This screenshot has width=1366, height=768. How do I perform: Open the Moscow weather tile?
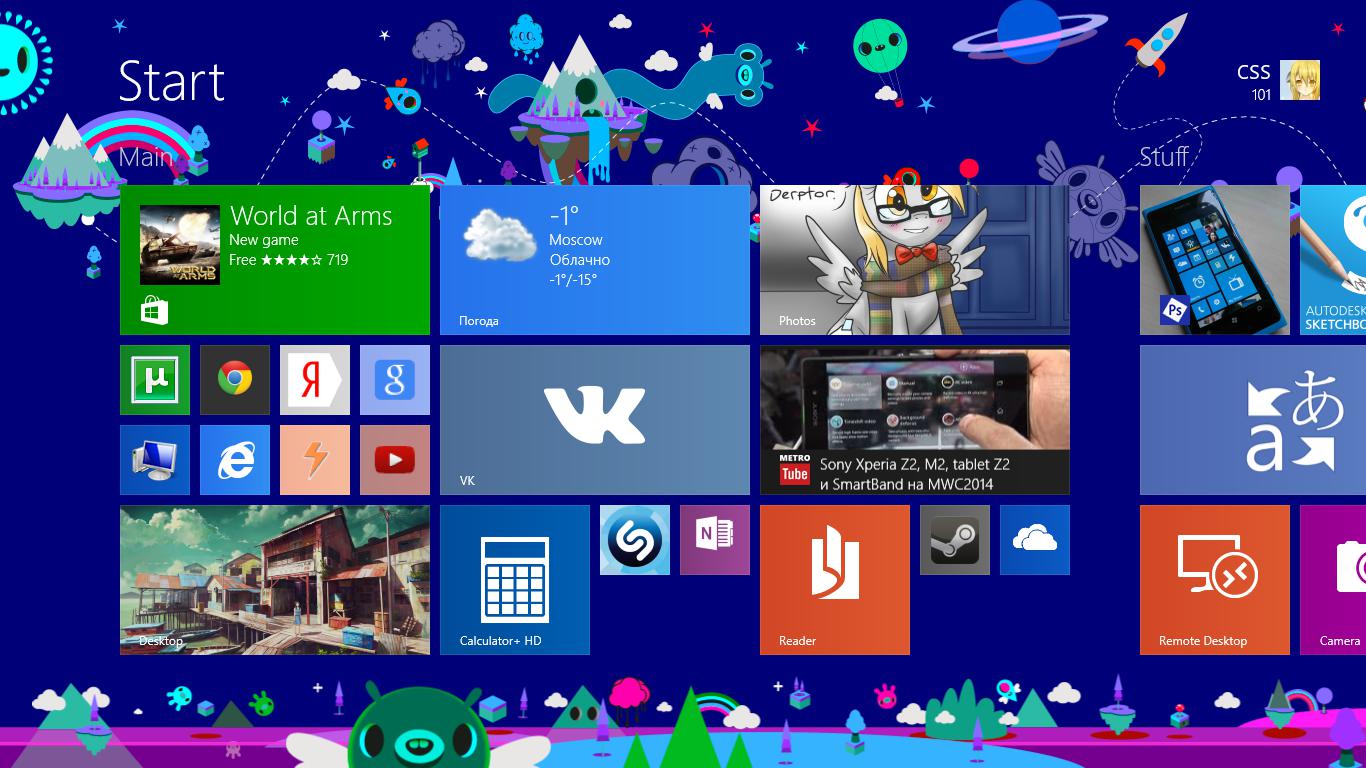tap(595, 260)
